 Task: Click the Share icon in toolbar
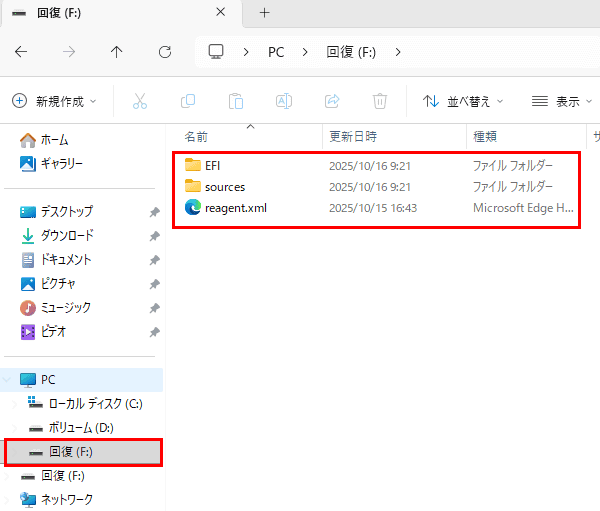tap(332, 101)
